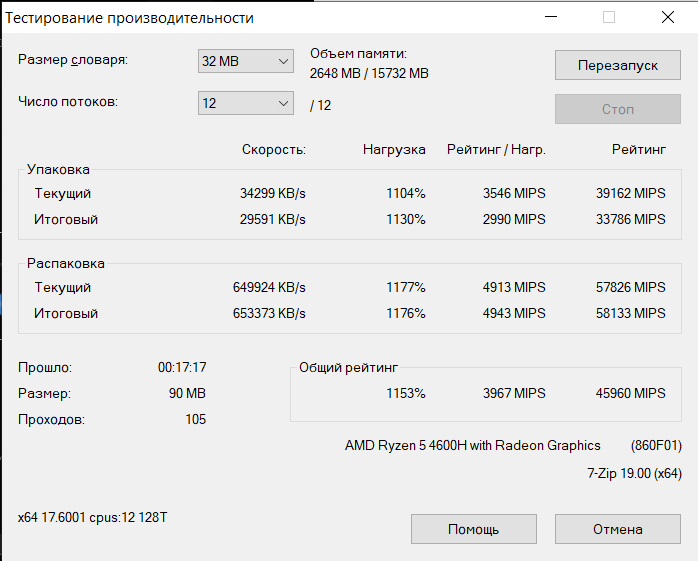This screenshot has width=698, height=561.
Task: Cancel the benchmark with Отмена
Action: (617, 529)
